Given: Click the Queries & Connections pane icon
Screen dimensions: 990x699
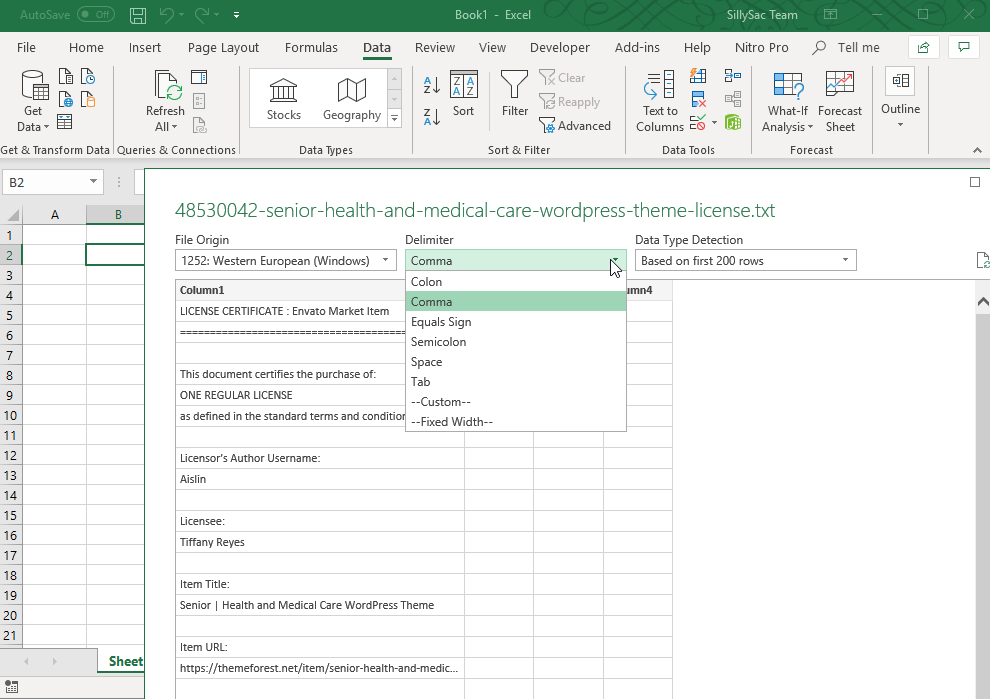Looking at the screenshot, I should tap(199, 77).
